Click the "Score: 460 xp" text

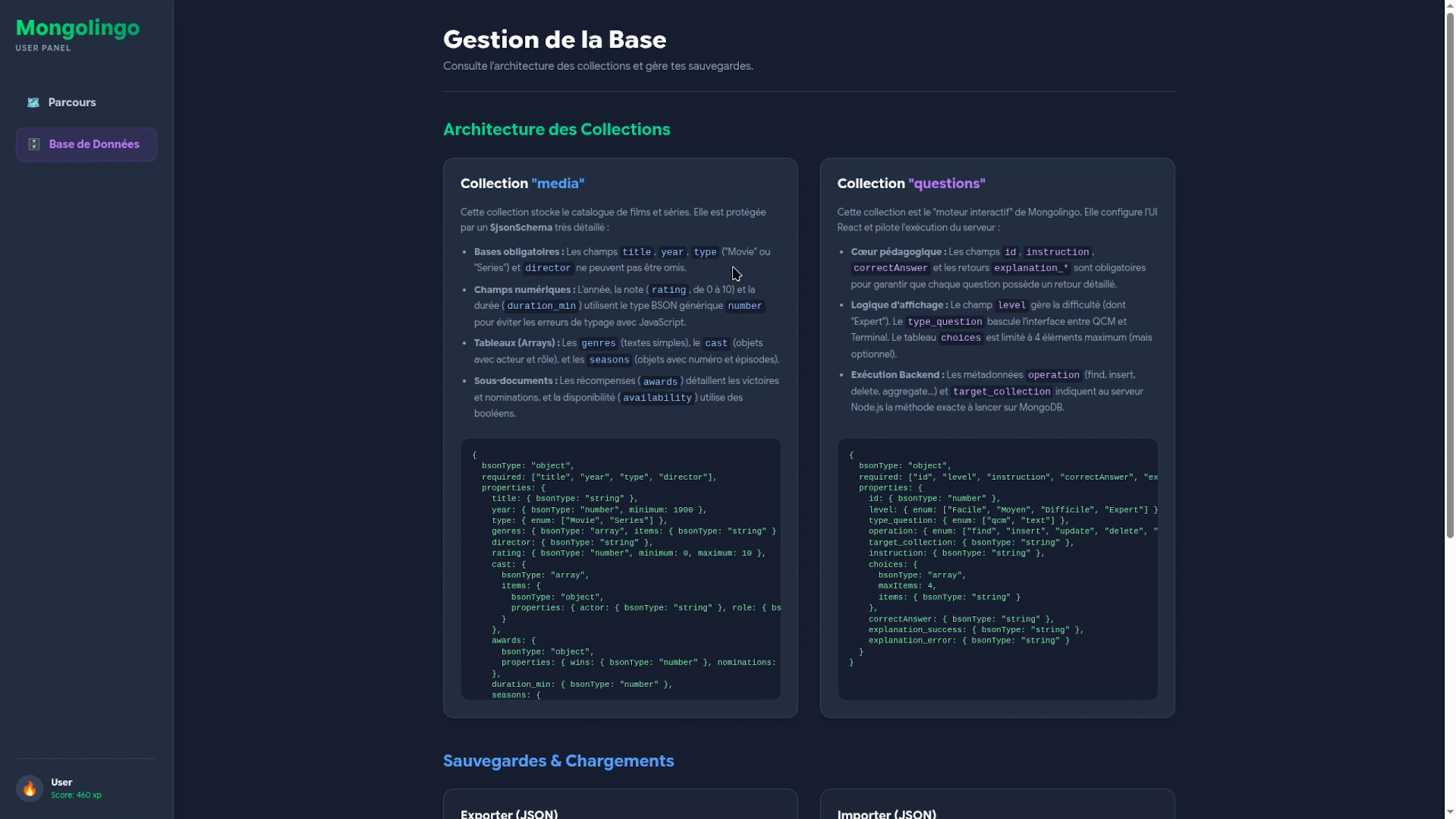76,795
